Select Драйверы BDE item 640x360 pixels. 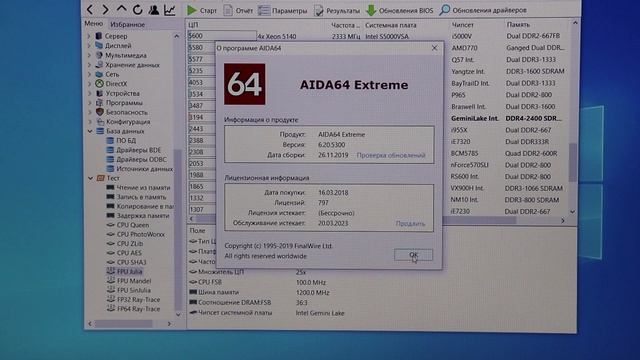[138, 150]
